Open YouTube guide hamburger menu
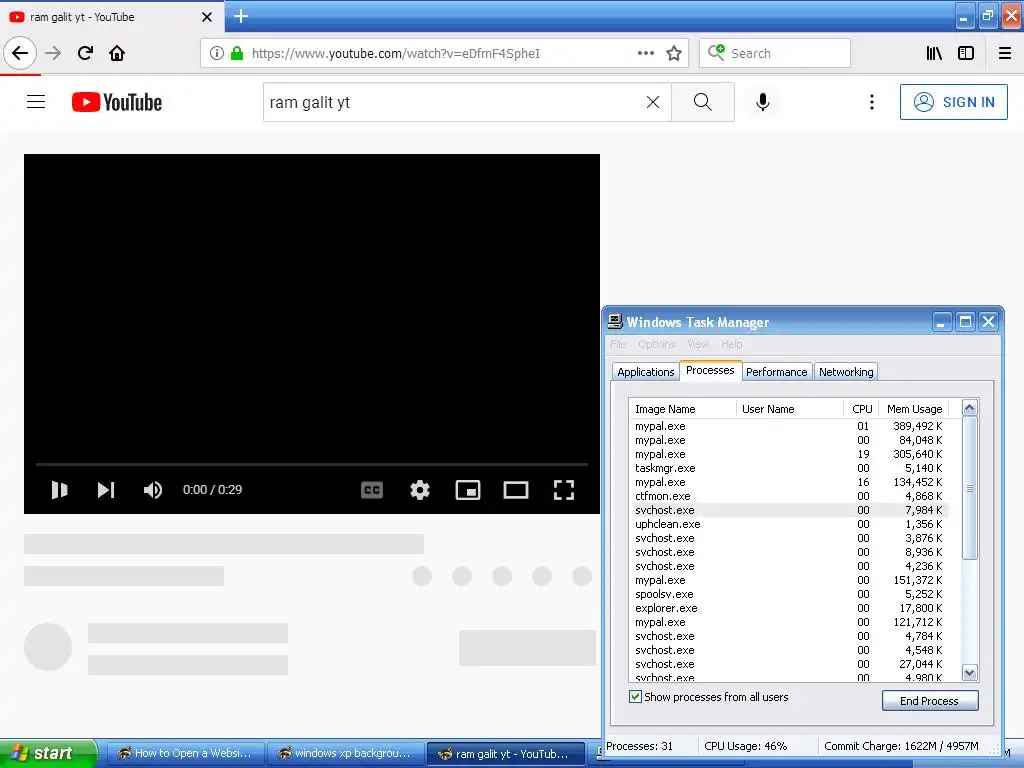Image resolution: width=1024 pixels, height=768 pixels. click(x=36, y=102)
